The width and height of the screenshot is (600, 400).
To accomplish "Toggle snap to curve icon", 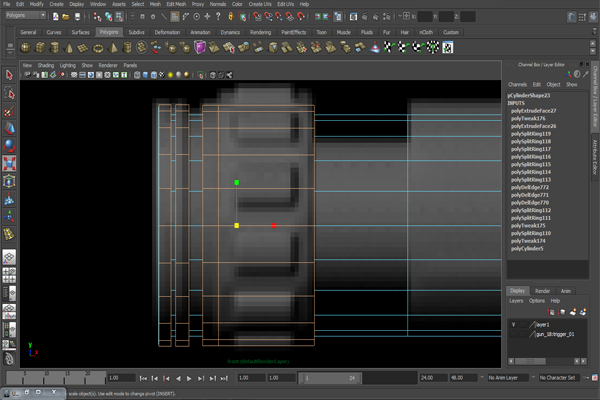I will tap(268, 16).
